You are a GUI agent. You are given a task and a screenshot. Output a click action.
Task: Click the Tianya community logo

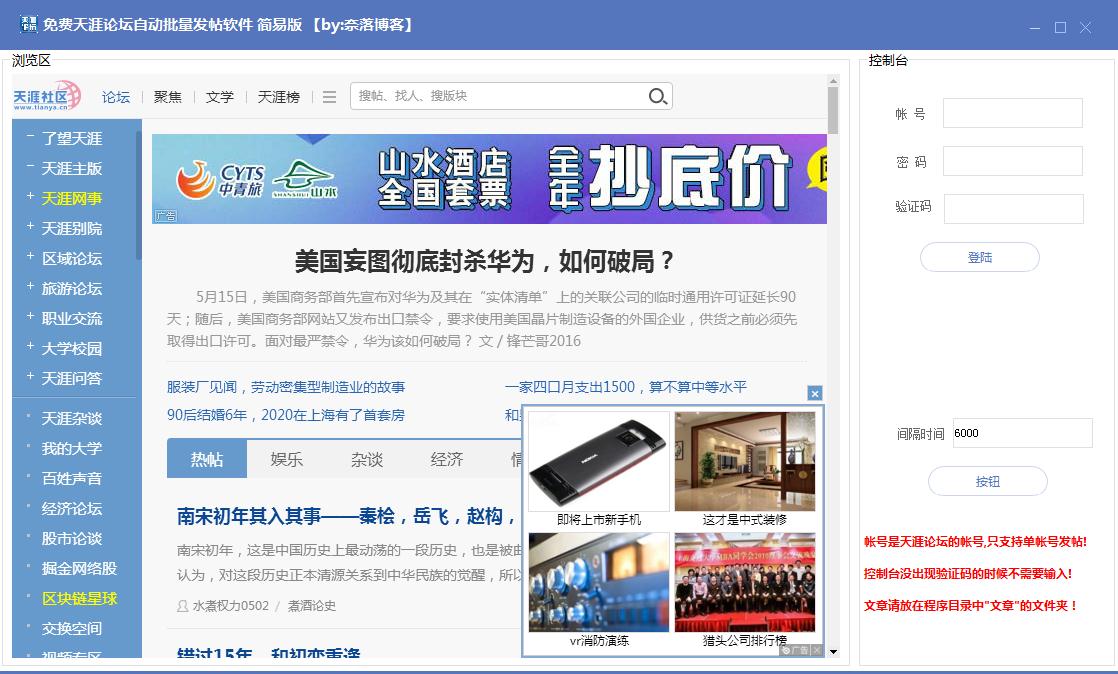coord(46,96)
